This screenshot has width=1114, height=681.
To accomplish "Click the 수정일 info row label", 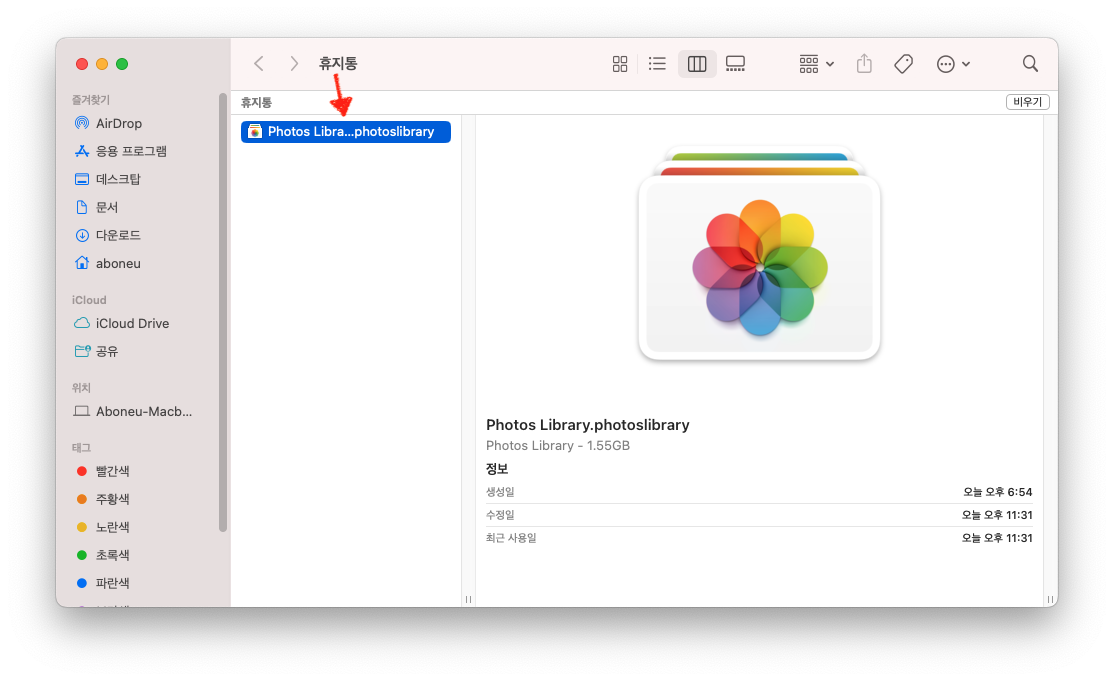I will tap(500, 515).
